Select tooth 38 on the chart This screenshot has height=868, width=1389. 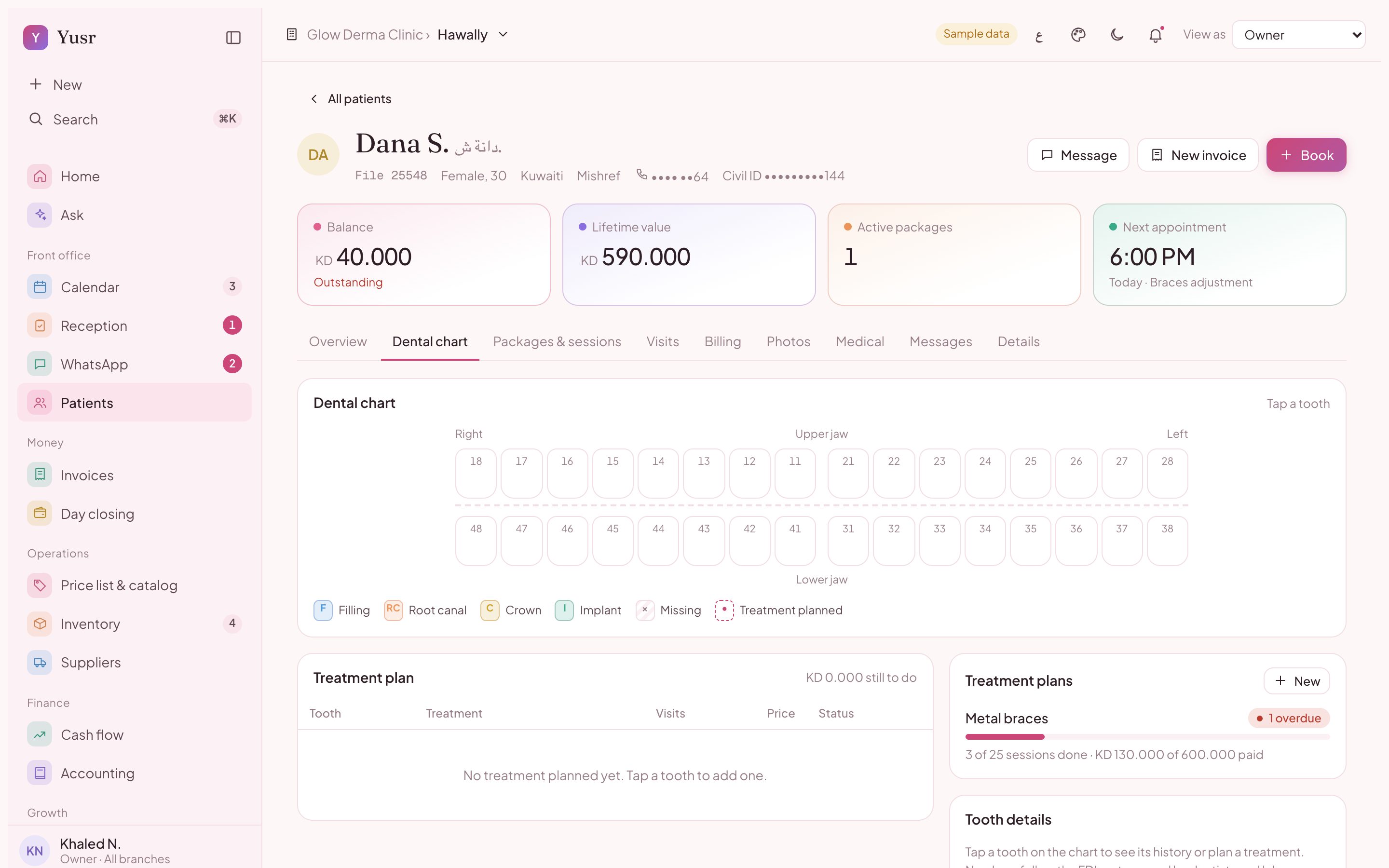1168,541
